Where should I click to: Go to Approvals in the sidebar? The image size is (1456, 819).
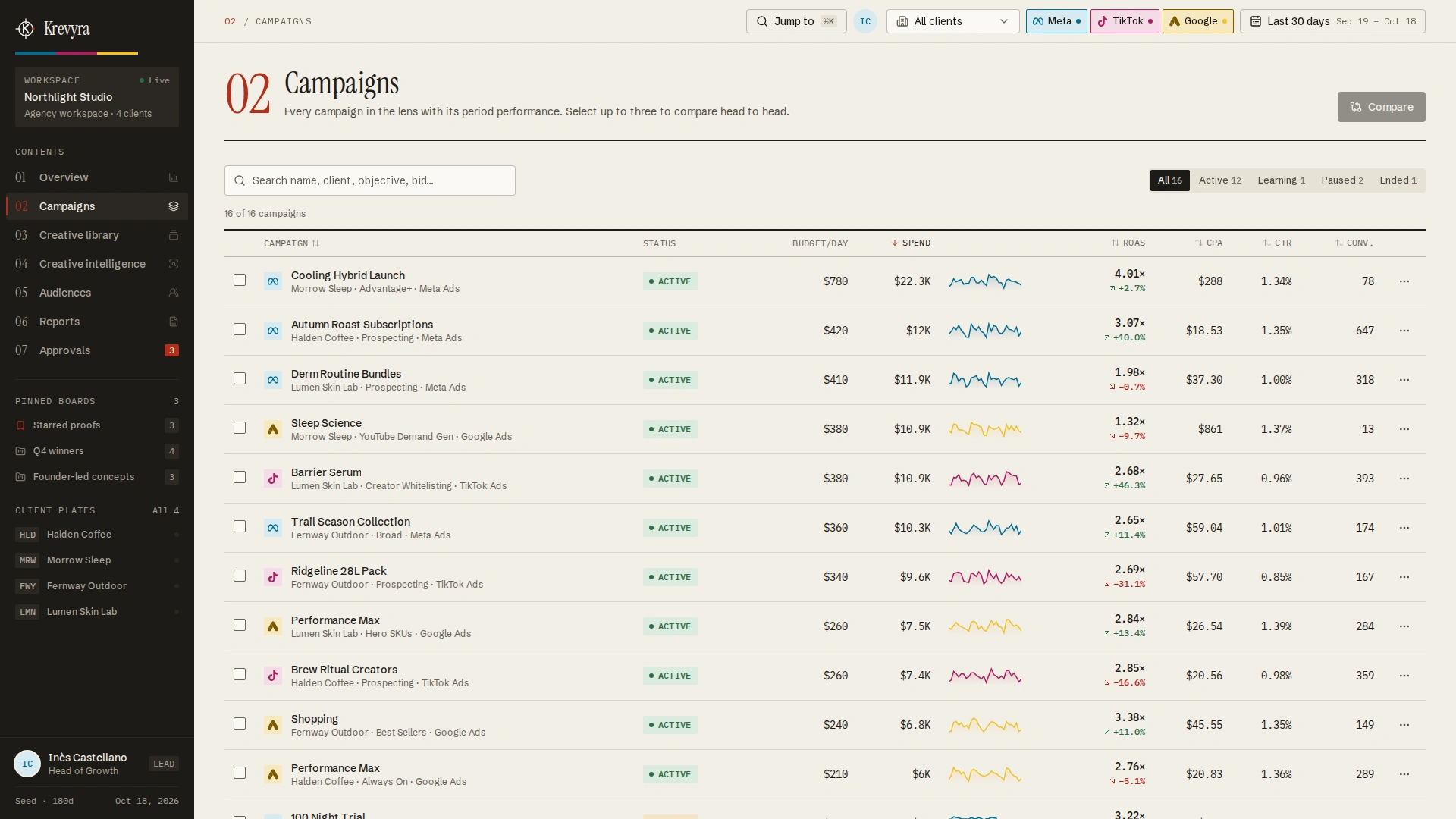click(97, 350)
